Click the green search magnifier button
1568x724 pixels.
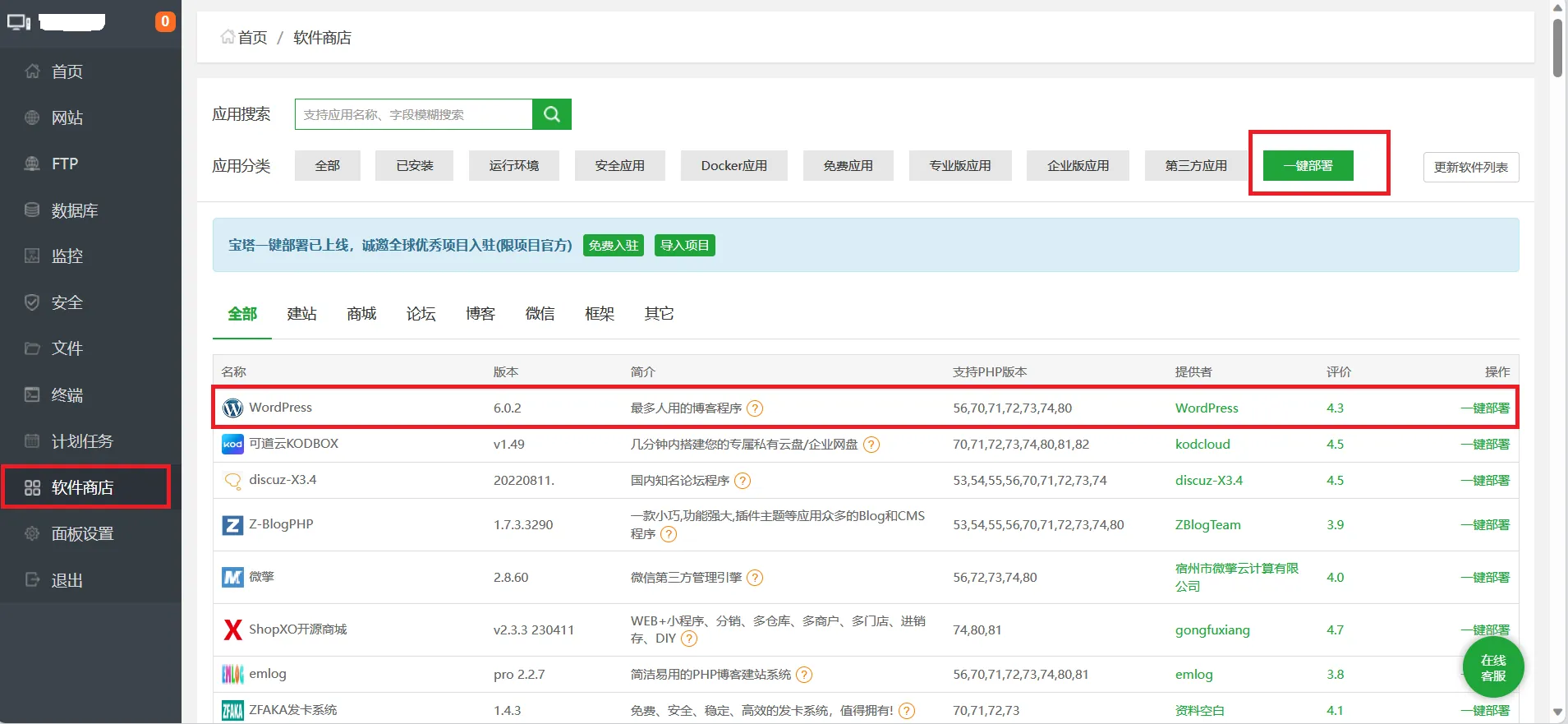551,114
